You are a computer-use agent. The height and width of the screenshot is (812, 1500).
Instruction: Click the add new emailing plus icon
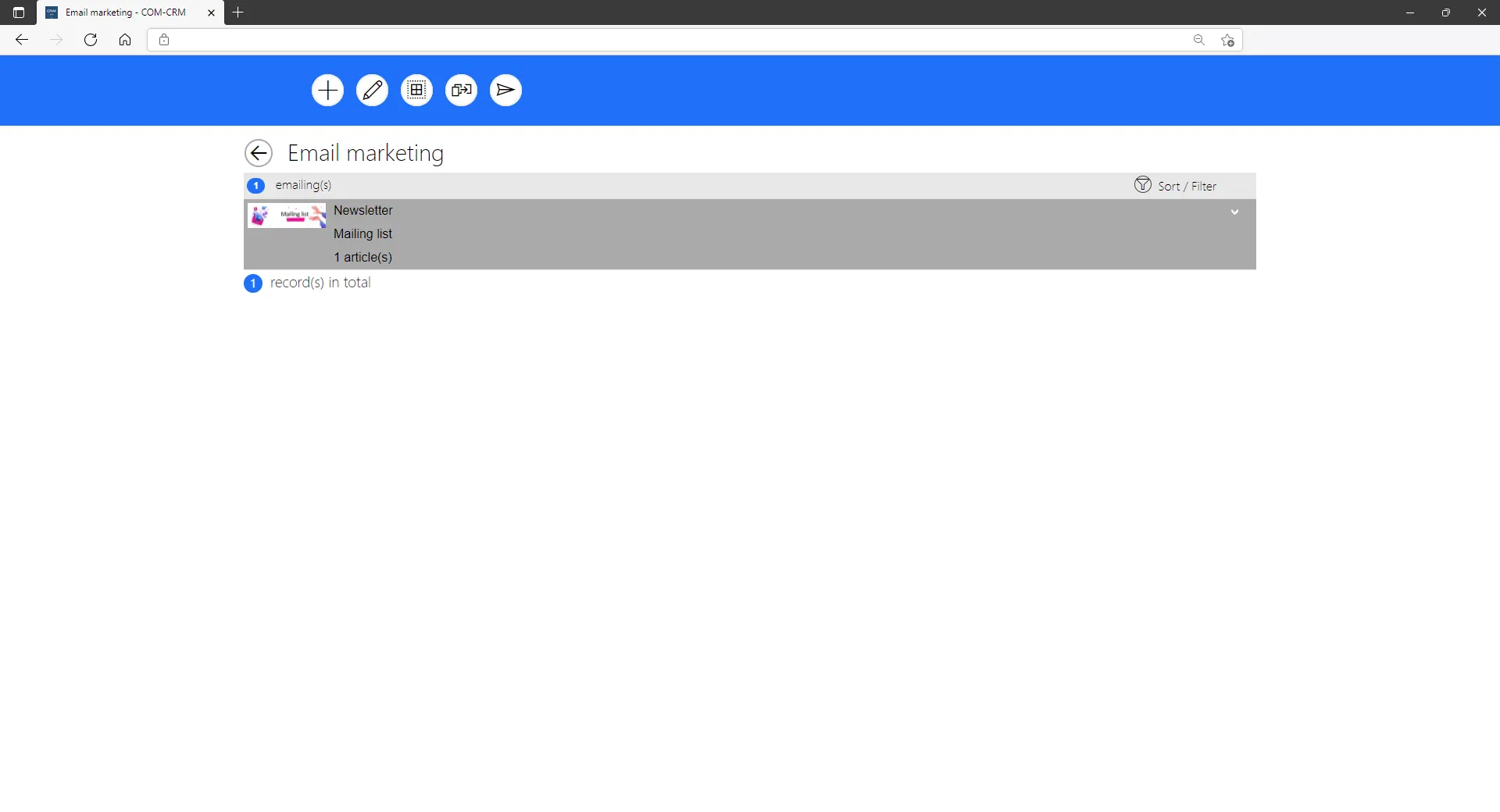coord(327,91)
